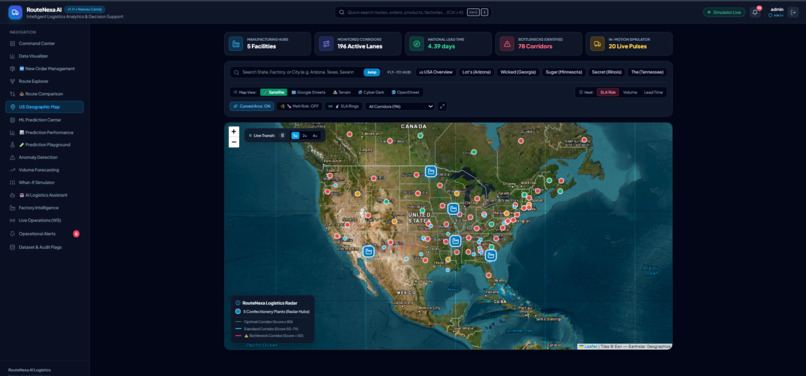Screen dimensions: 806x376
Task: Fly to Secret (Illinois) hub
Action: (x=606, y=73)
